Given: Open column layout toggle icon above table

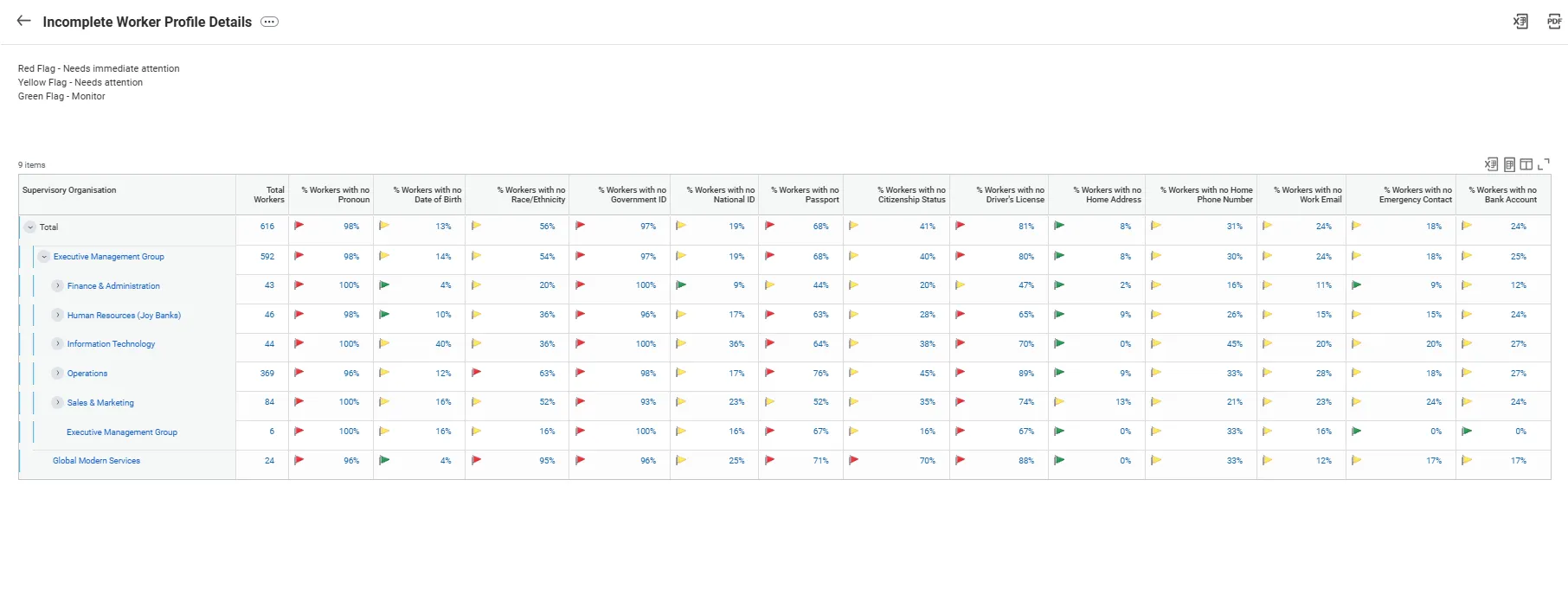Looking at the screenshot, I should 1526,164.
